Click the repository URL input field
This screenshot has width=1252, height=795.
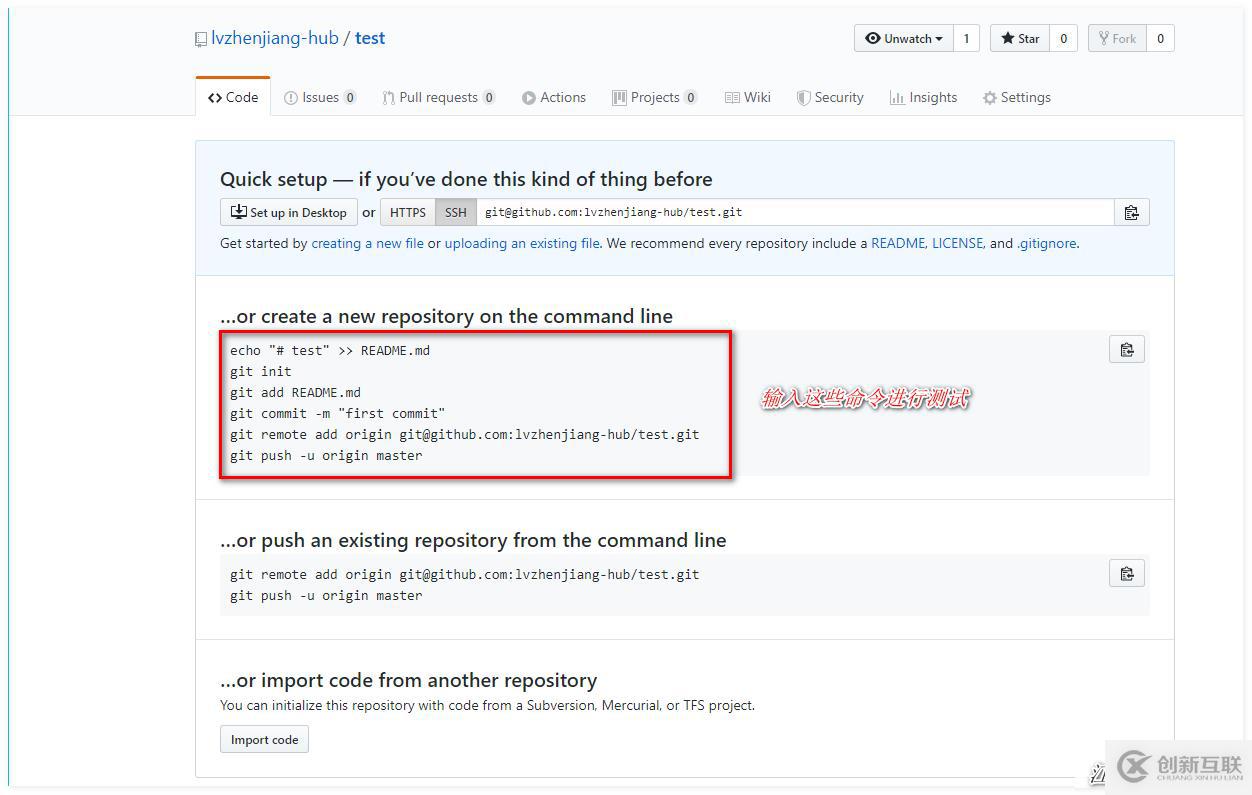click(x=795, y=212)
